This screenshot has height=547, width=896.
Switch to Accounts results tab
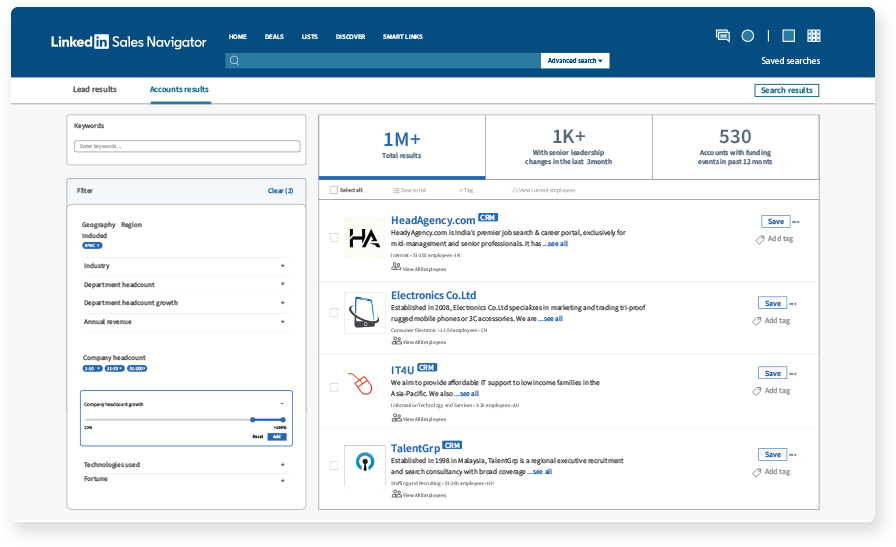[x=179, y=89]
